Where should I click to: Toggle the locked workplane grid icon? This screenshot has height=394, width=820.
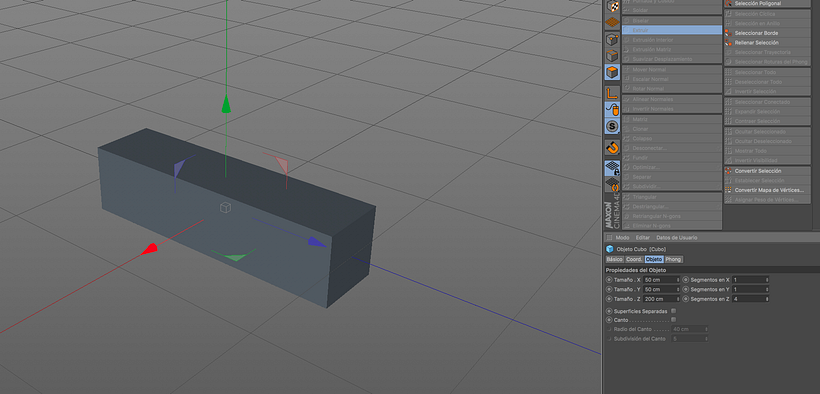coord(612,168)
